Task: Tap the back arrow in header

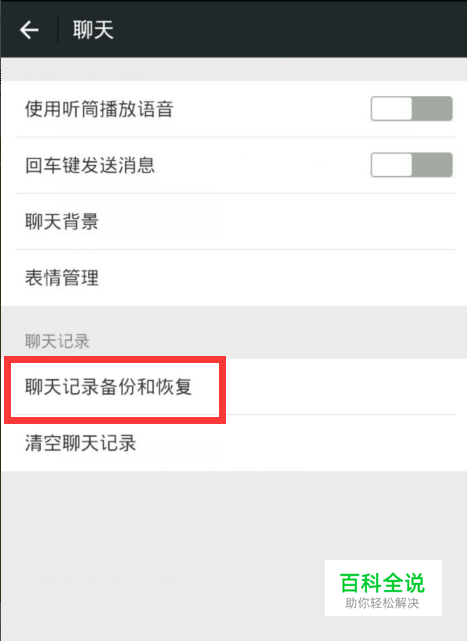Action: tap(29, 30)
